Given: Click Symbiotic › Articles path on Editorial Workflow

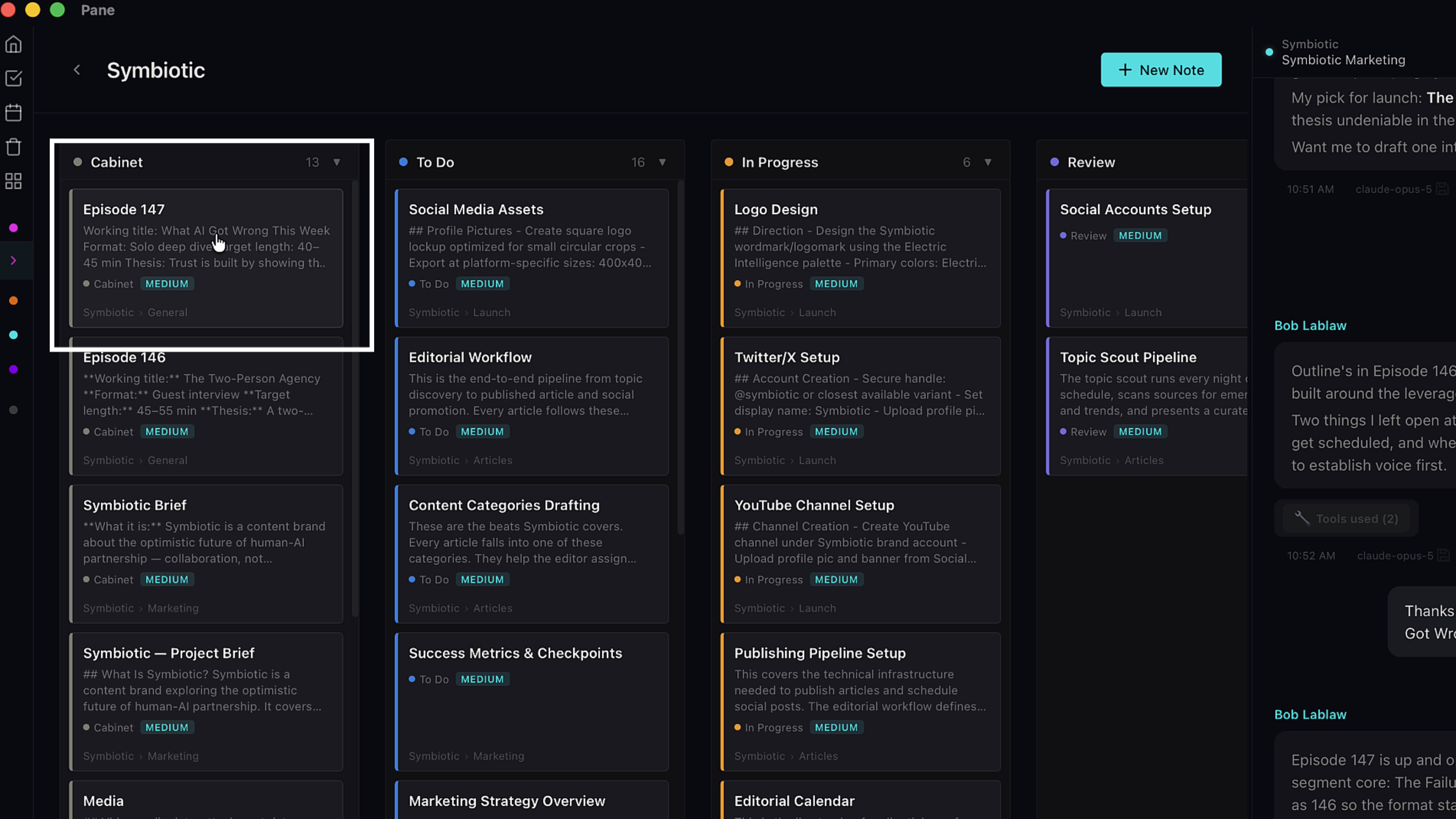Looking at the screenshot, I should click(x=460, y=460).
